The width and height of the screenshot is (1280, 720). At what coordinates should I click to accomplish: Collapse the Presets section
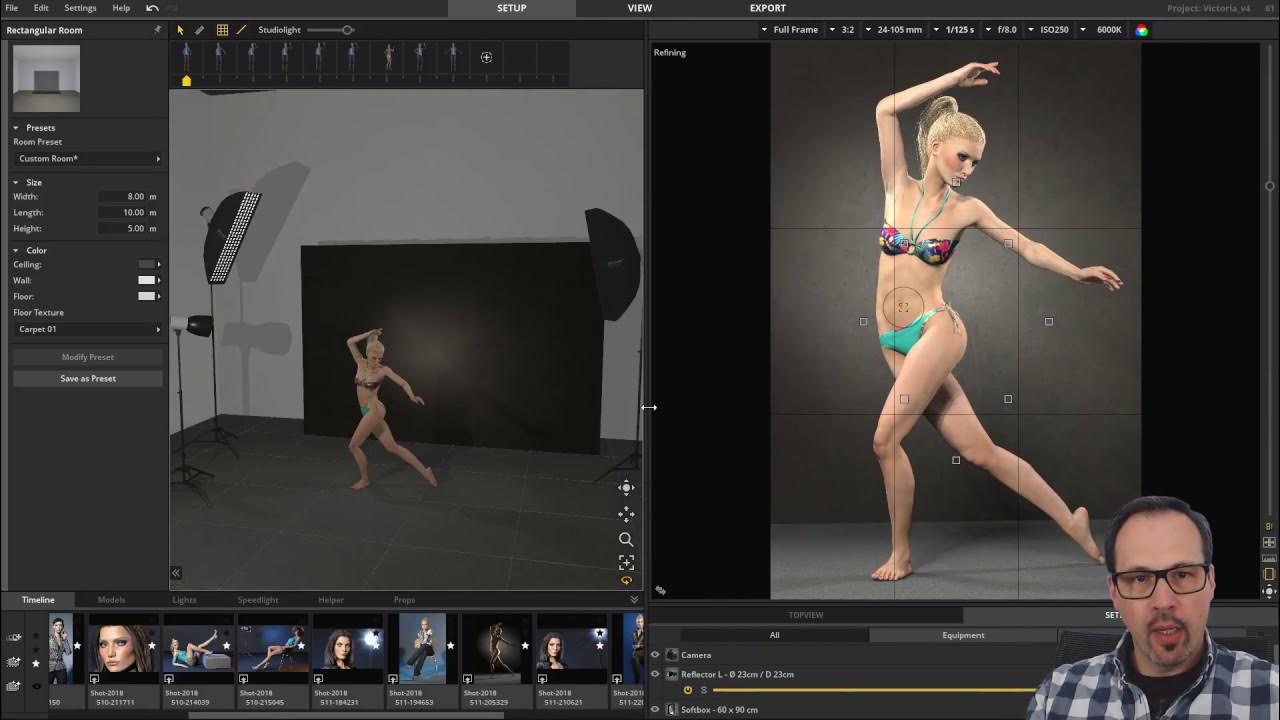coord(16,128)
